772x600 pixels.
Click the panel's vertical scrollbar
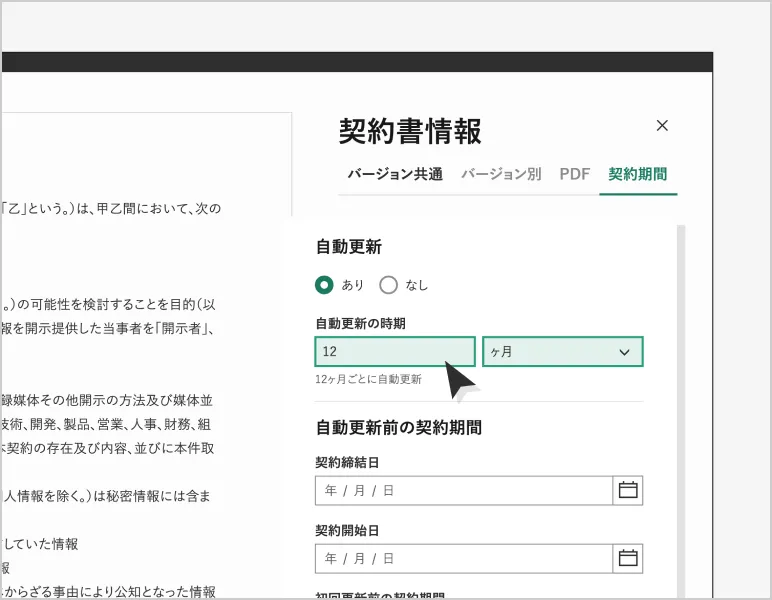(x=681, y=411)
